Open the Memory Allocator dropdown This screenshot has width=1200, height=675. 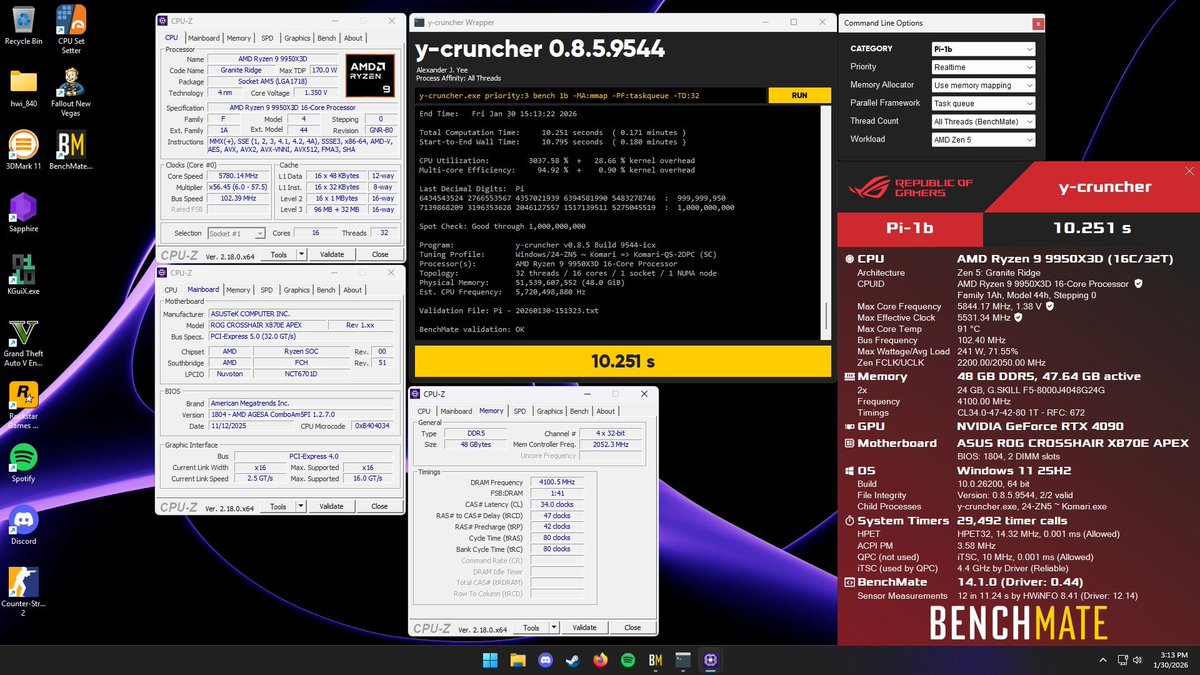pos(983,85)
